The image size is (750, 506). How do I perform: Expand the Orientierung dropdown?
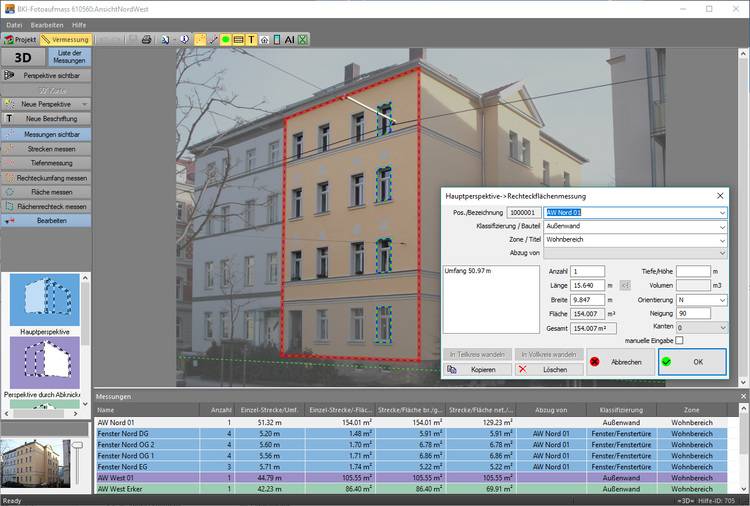(x=721, y=299)
